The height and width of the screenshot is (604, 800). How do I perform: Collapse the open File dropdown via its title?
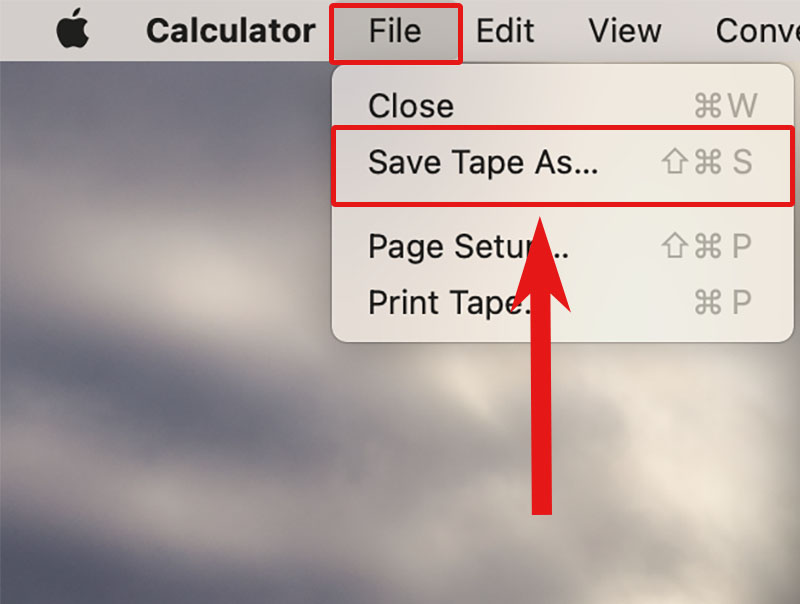(395, 31)
